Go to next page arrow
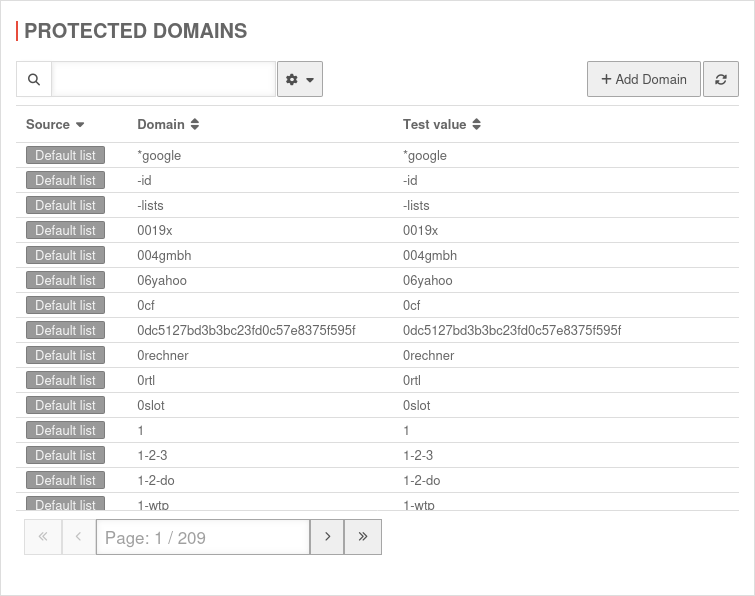The width and height of the screenshot is (755, 596). [327, 537]
